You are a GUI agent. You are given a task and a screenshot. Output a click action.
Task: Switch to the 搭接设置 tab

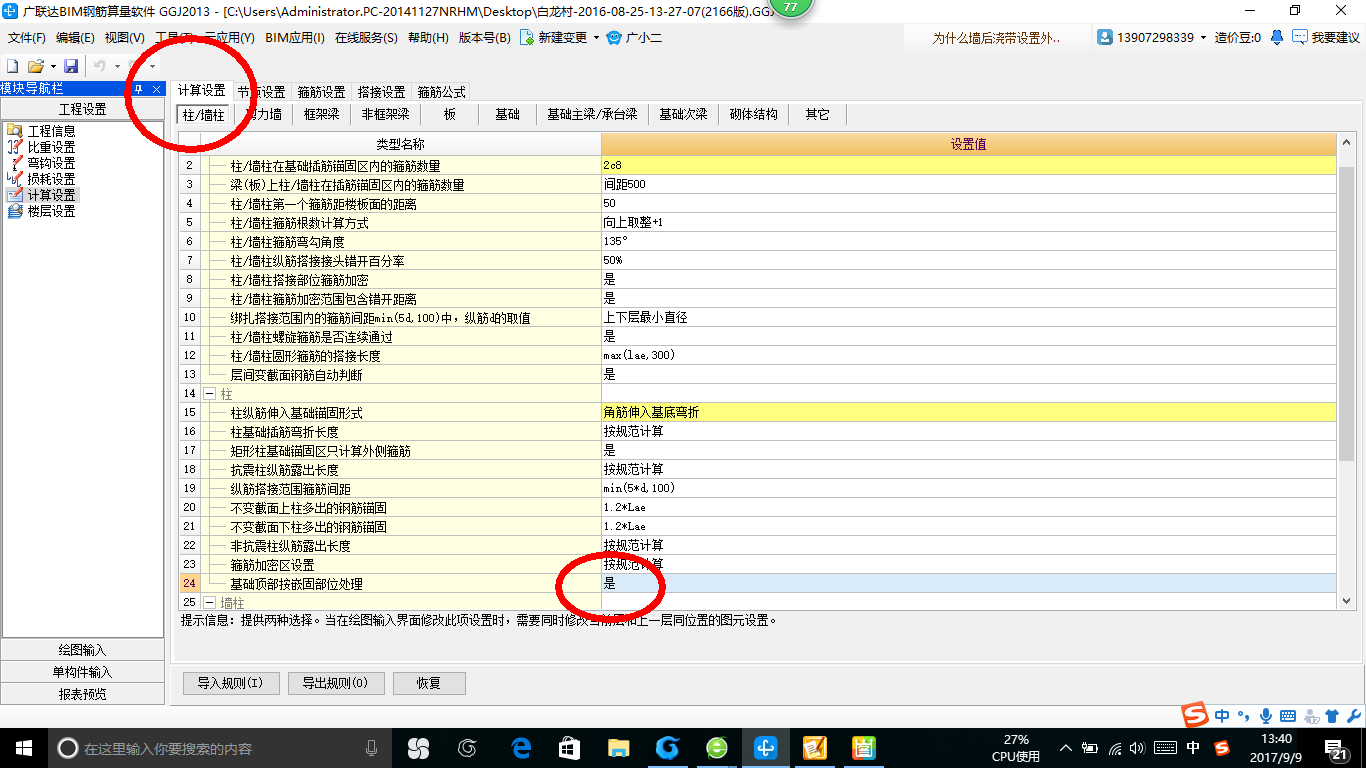pos(381,92)
